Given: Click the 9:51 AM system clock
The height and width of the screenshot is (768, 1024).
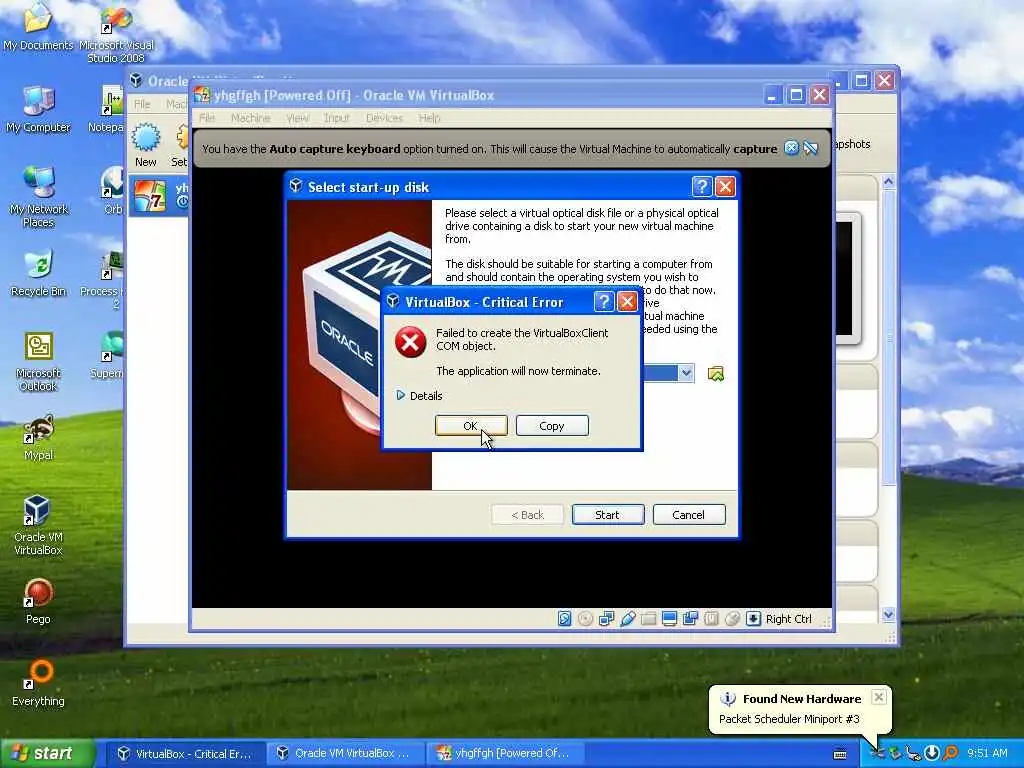Looking at the screenshot, I should (987, 754).
